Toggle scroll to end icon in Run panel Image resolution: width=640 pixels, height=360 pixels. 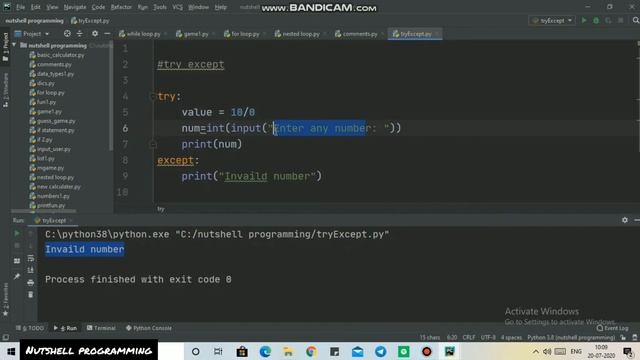[x=31, y=270]
